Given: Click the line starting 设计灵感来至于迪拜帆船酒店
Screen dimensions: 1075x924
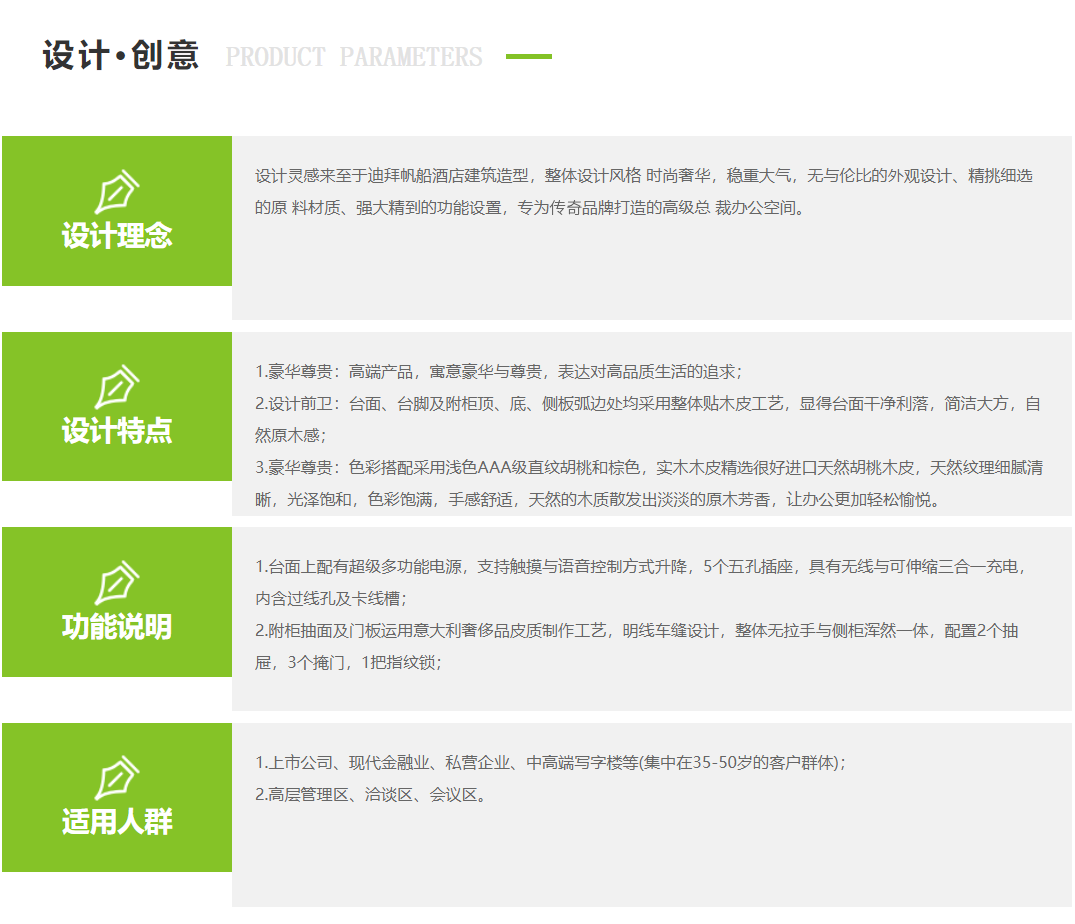Looking at the screenshot, I should 644,176.
